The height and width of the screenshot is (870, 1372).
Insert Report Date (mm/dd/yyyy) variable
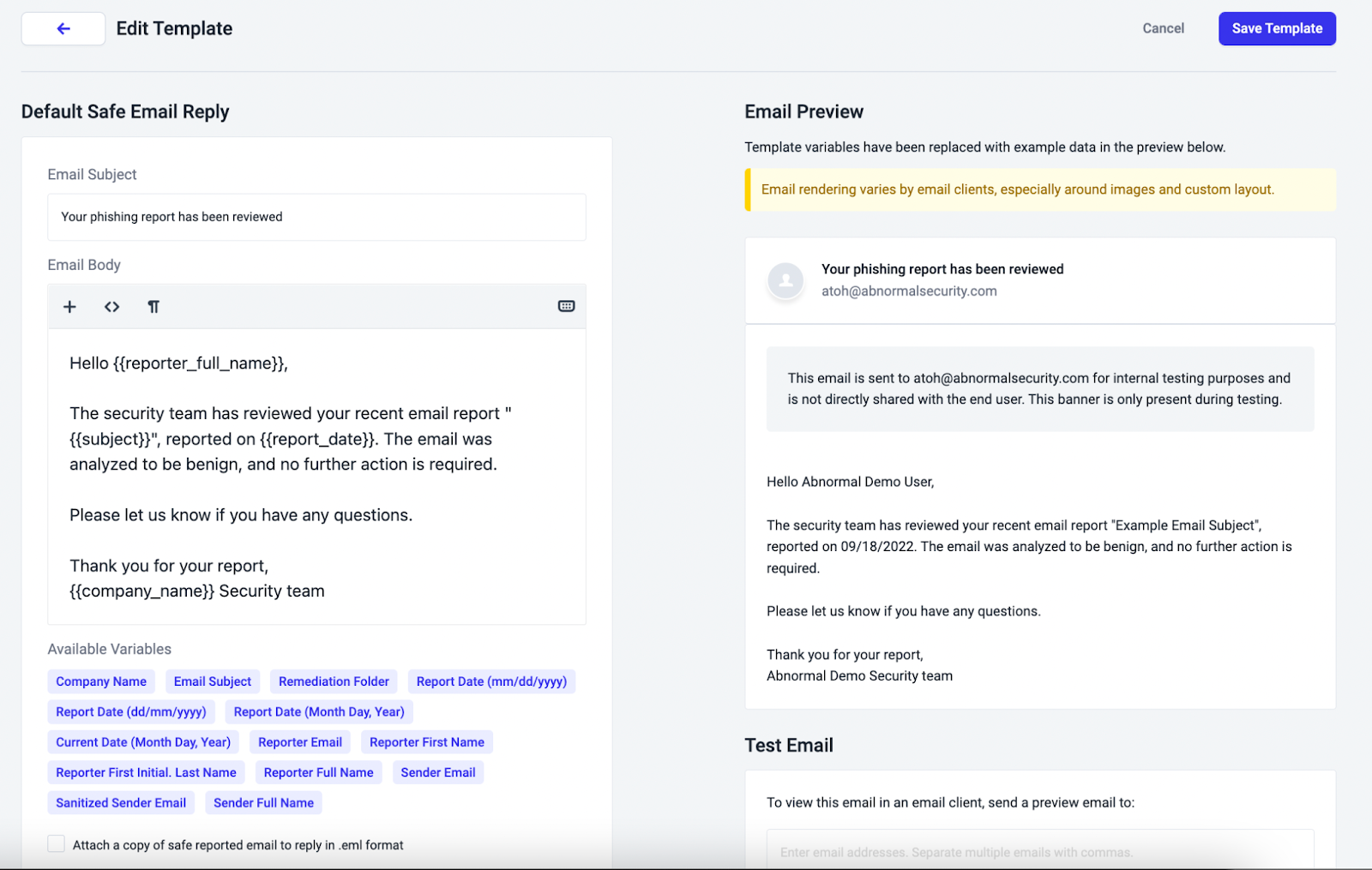click(491, 681)
